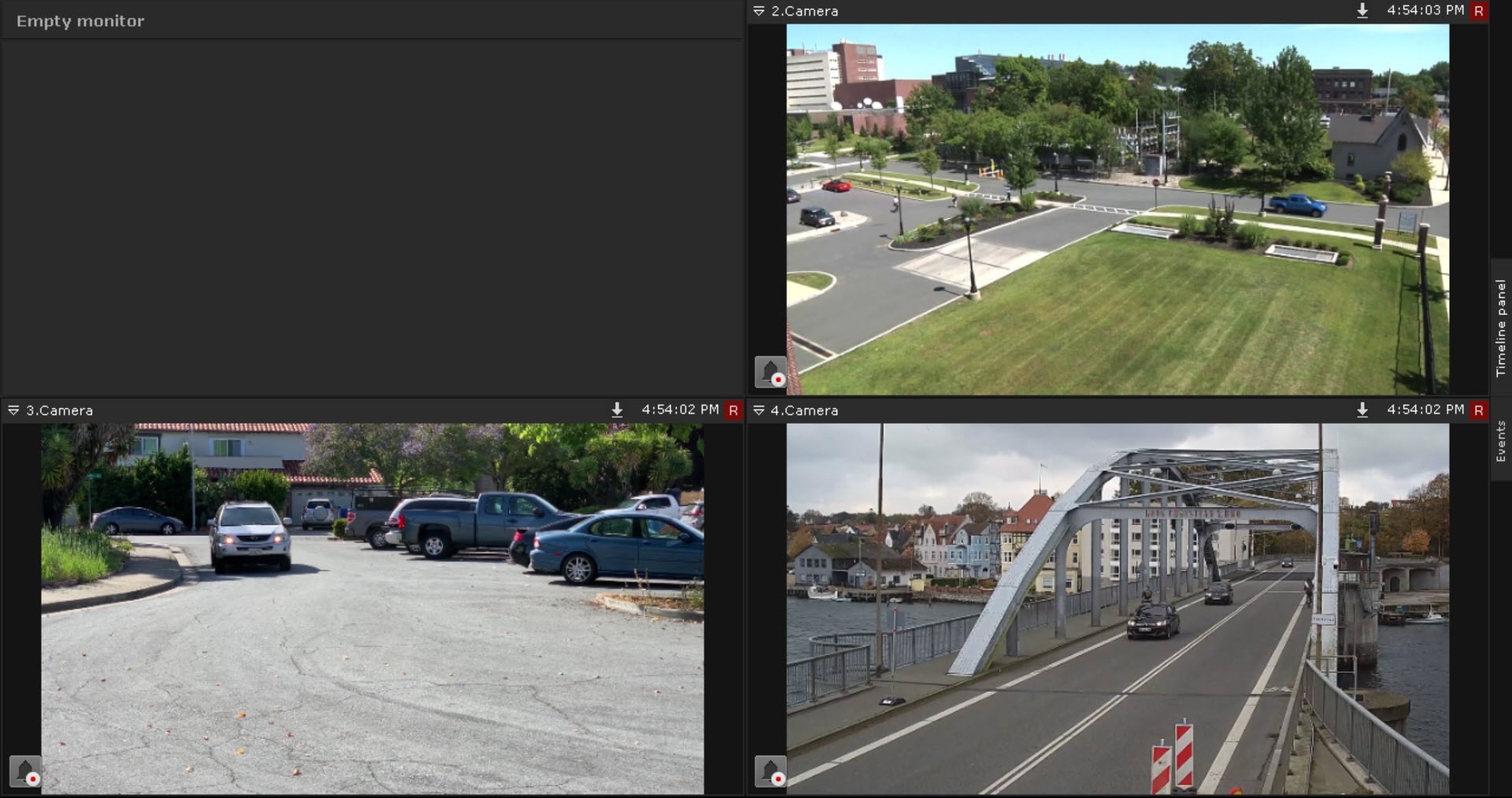Toggle the red R recording indicator on Camera 4
This screenshot has height=798, width=1512.
pyautogui.click(x=1478, y=410)
